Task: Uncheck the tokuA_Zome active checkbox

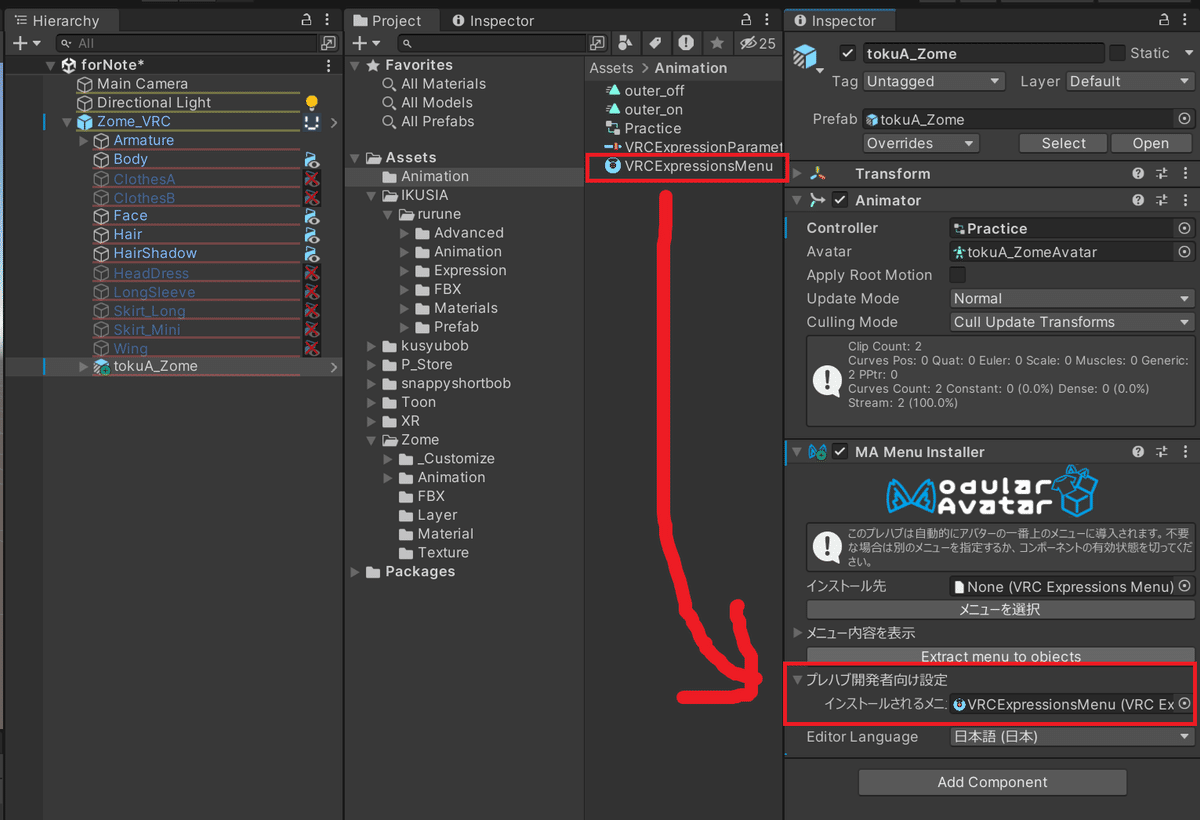Action: 846,53
